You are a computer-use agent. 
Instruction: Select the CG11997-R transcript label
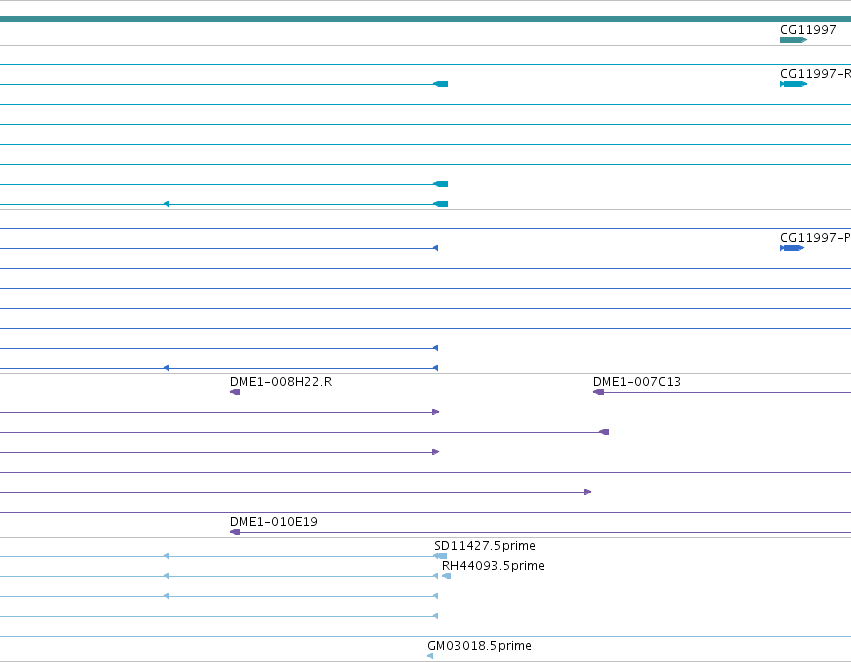click(x=815, y=74)
